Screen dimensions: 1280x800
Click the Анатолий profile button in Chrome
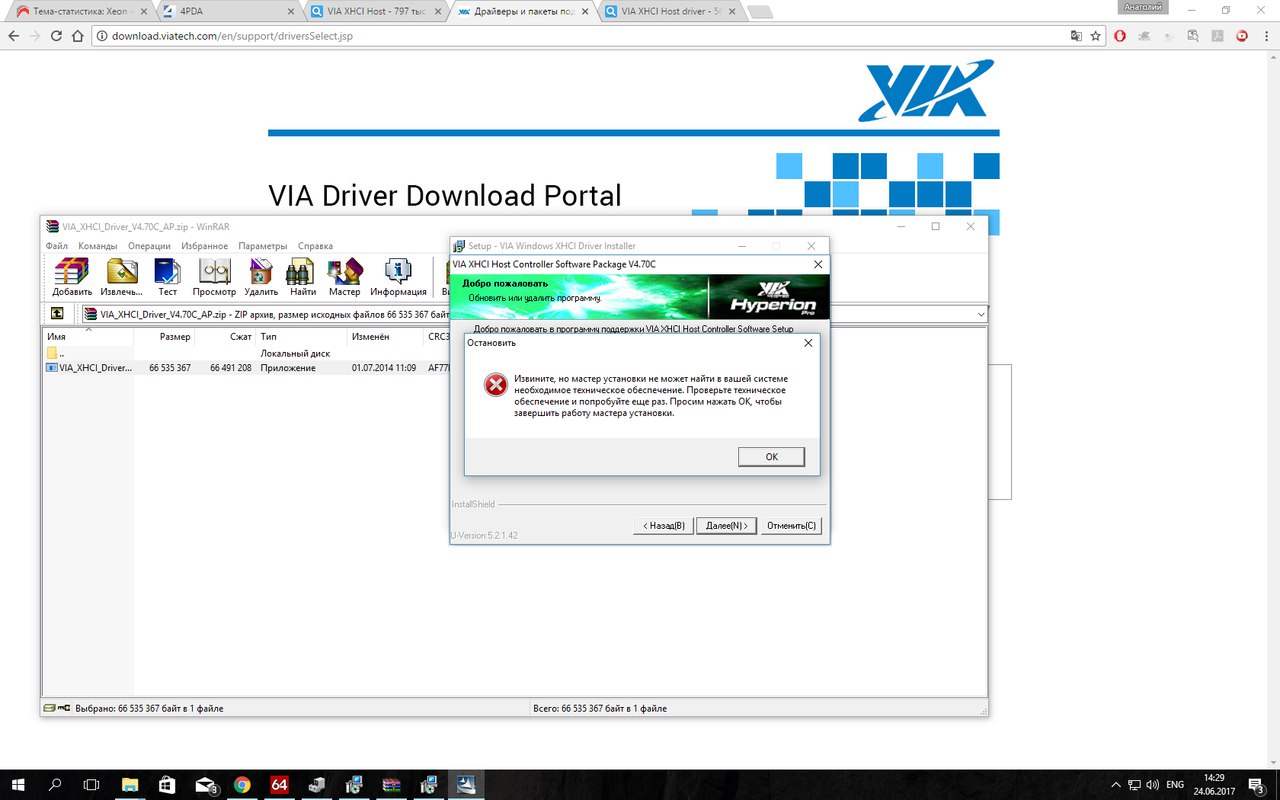click(1143, 8)
